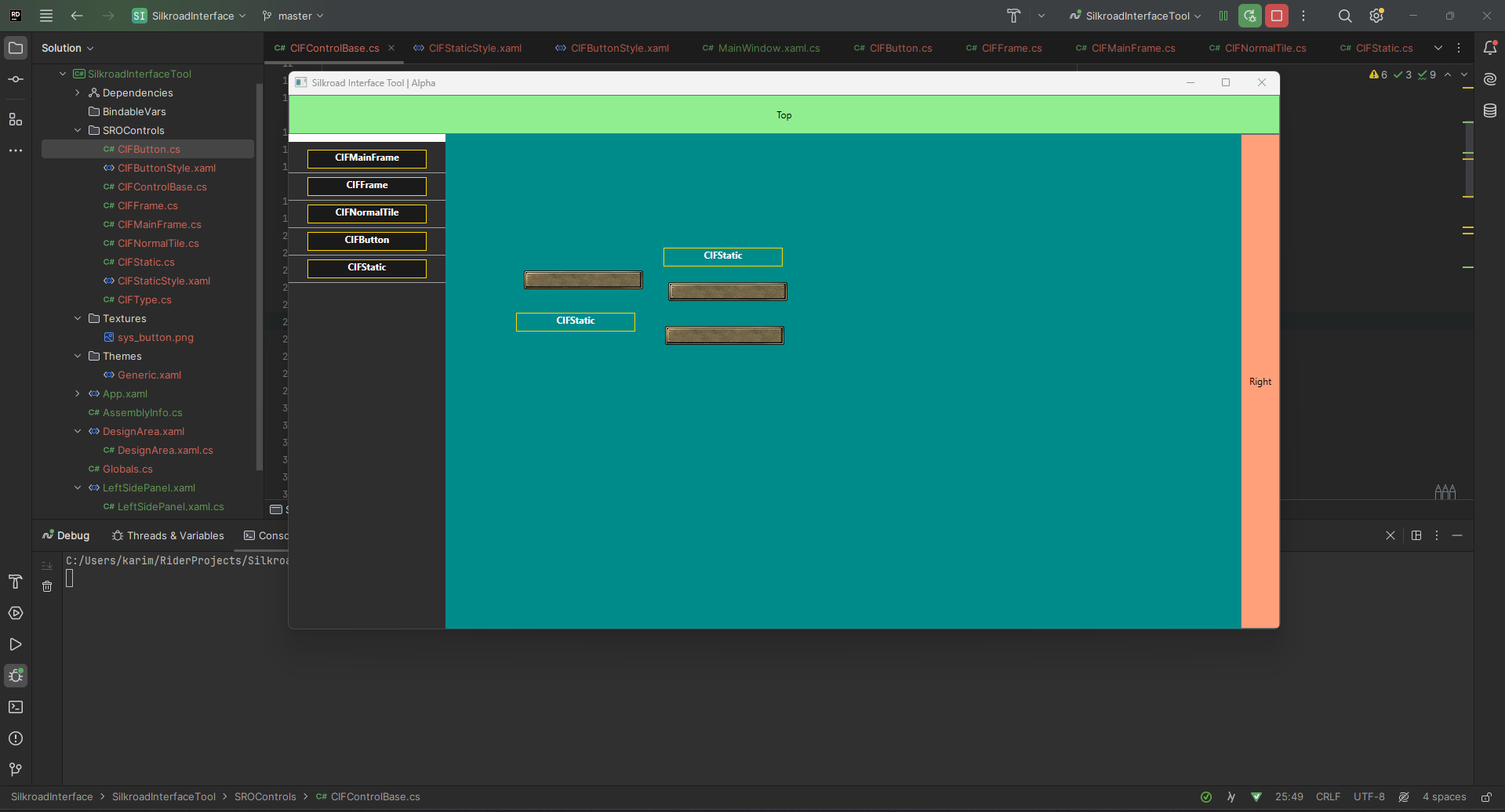1505x812 pixels.
Task: Navigate back with the left arrow
Action: [77, 16]
